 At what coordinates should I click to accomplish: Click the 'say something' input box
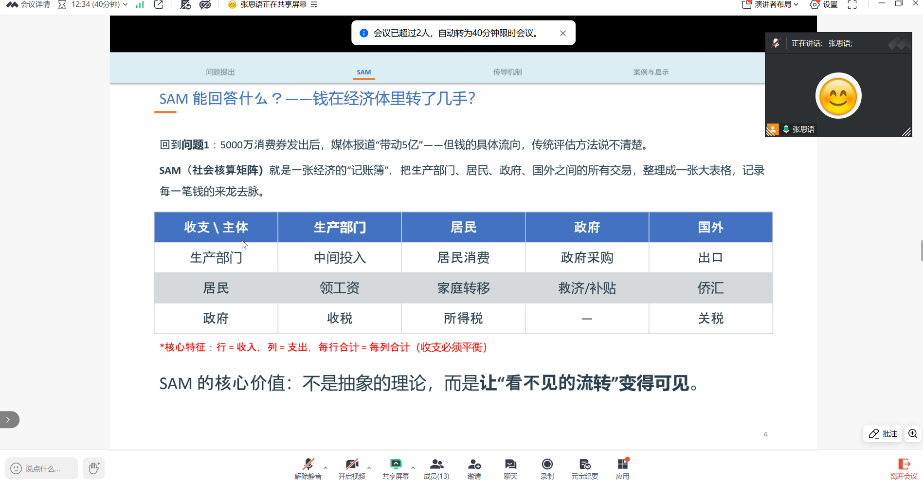coord(41,468)
